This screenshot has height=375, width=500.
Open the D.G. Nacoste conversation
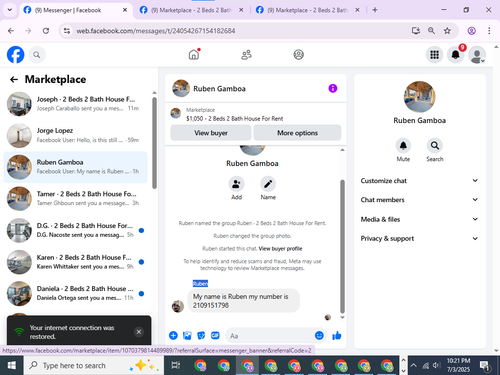pyautogui.click(x=75, y=230)
